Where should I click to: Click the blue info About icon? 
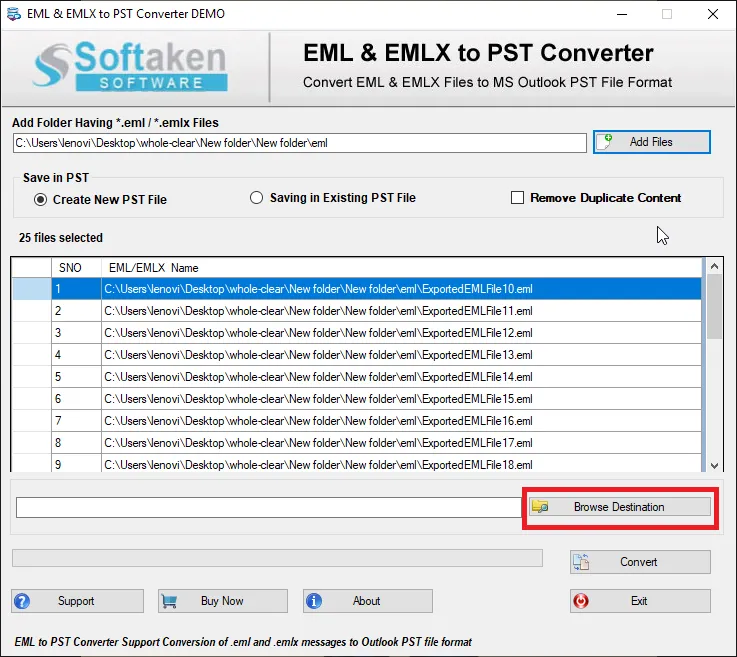click(314, 601)
